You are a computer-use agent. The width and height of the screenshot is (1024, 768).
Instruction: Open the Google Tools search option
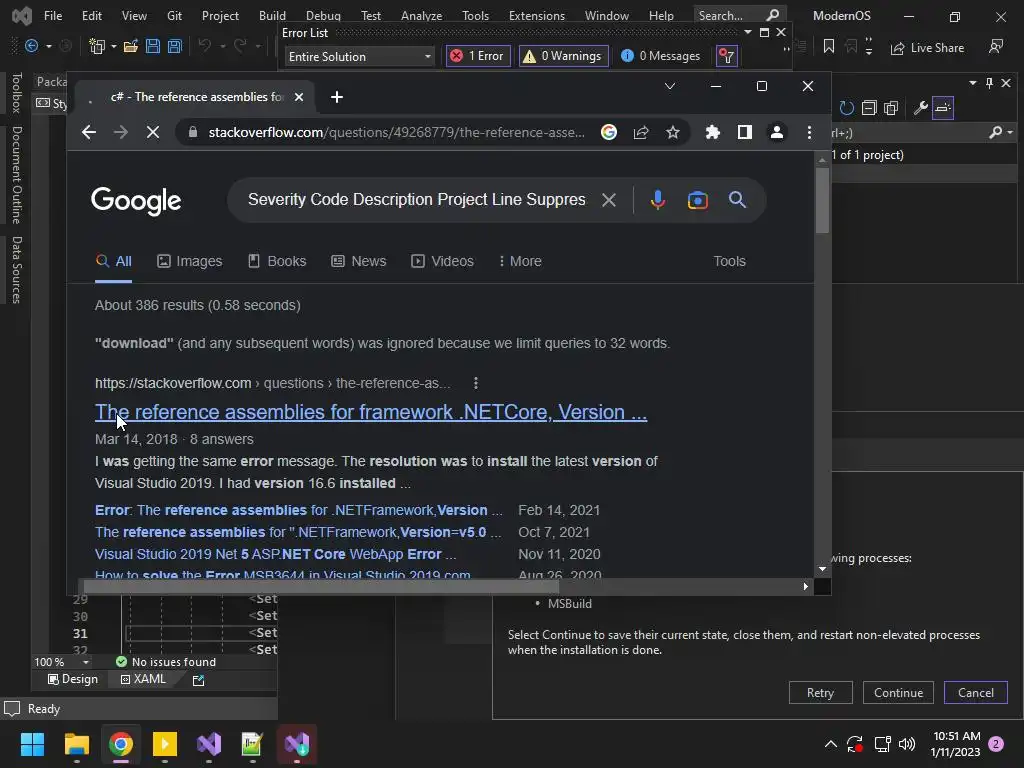coord(729,261)
